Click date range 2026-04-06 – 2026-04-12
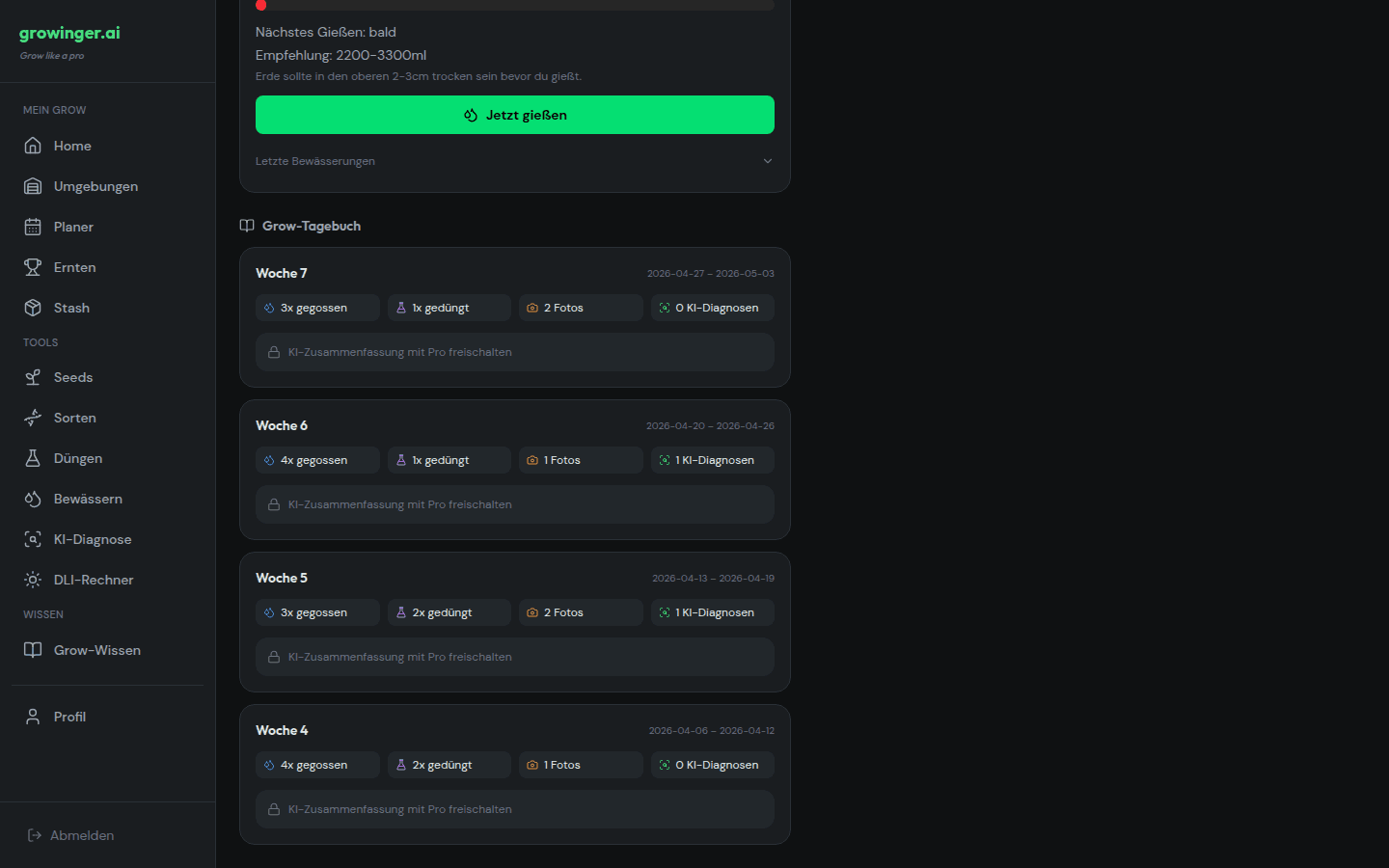1389x868 pixels. 712,731
